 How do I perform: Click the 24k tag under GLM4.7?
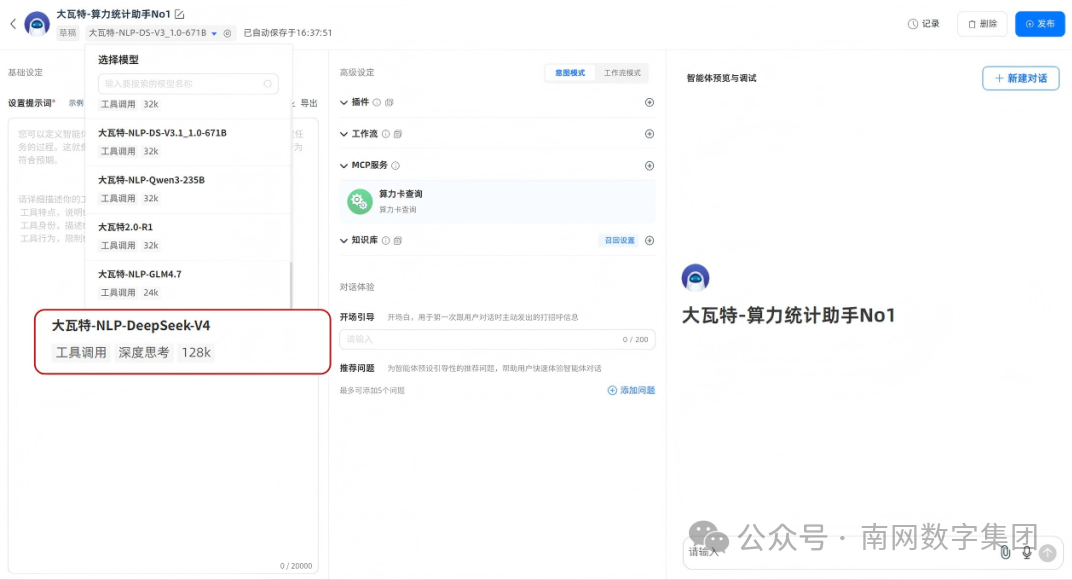(150, 293)
